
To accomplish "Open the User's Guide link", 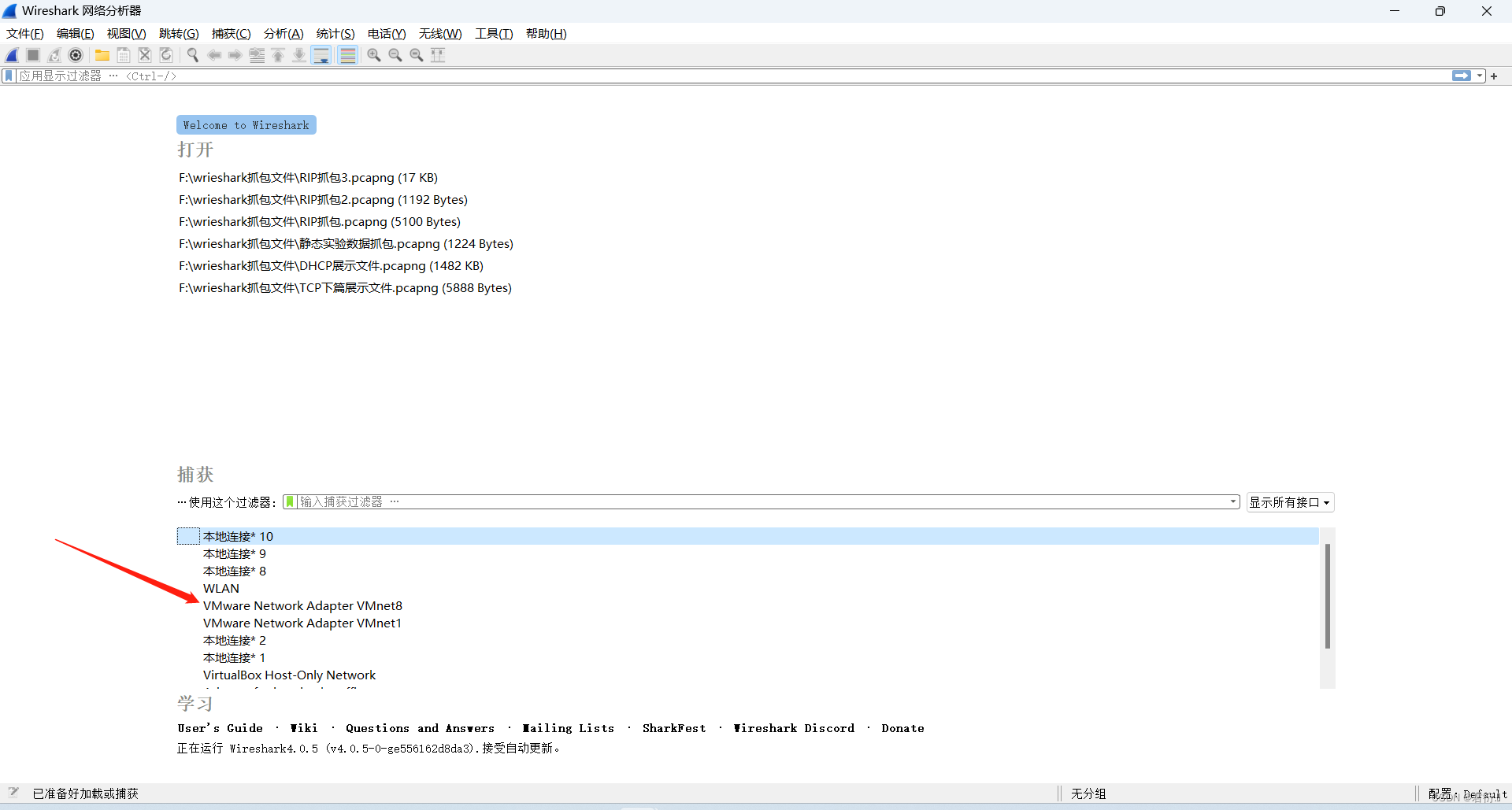I will point(220,728).
